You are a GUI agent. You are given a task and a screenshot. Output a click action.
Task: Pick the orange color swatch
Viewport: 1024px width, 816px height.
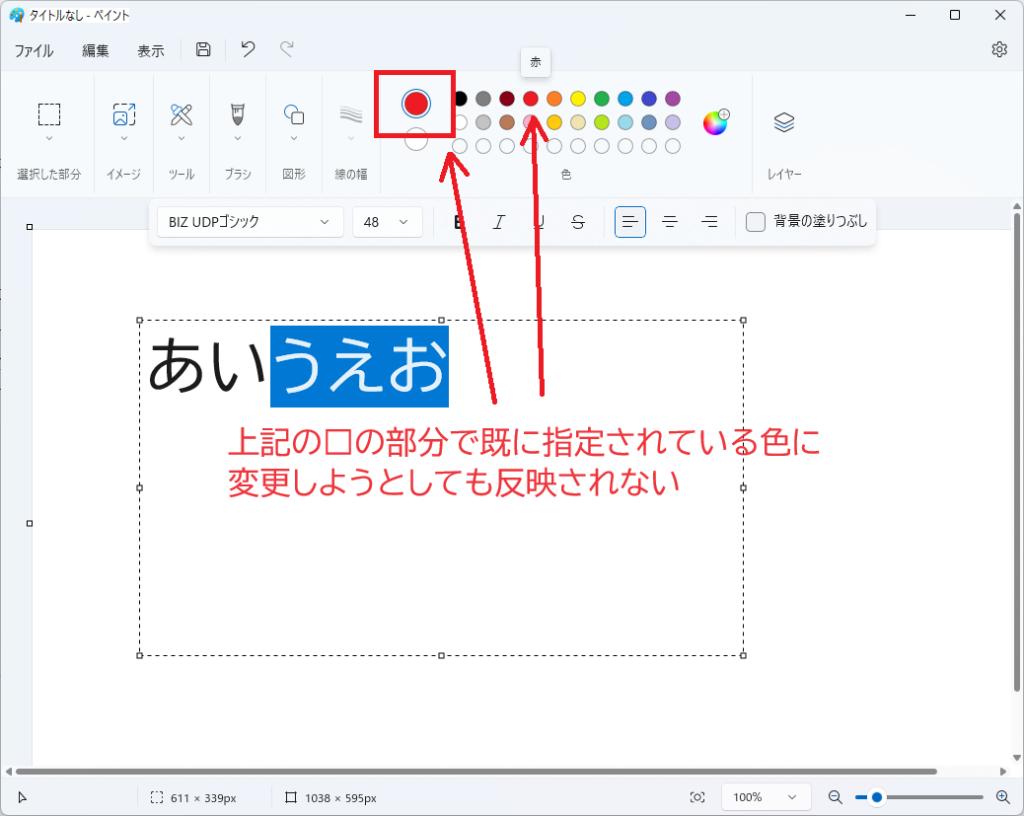(554, 99)
